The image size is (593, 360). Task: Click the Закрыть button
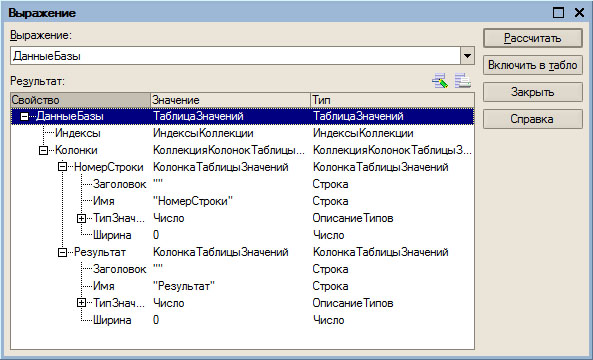[532, 92]
